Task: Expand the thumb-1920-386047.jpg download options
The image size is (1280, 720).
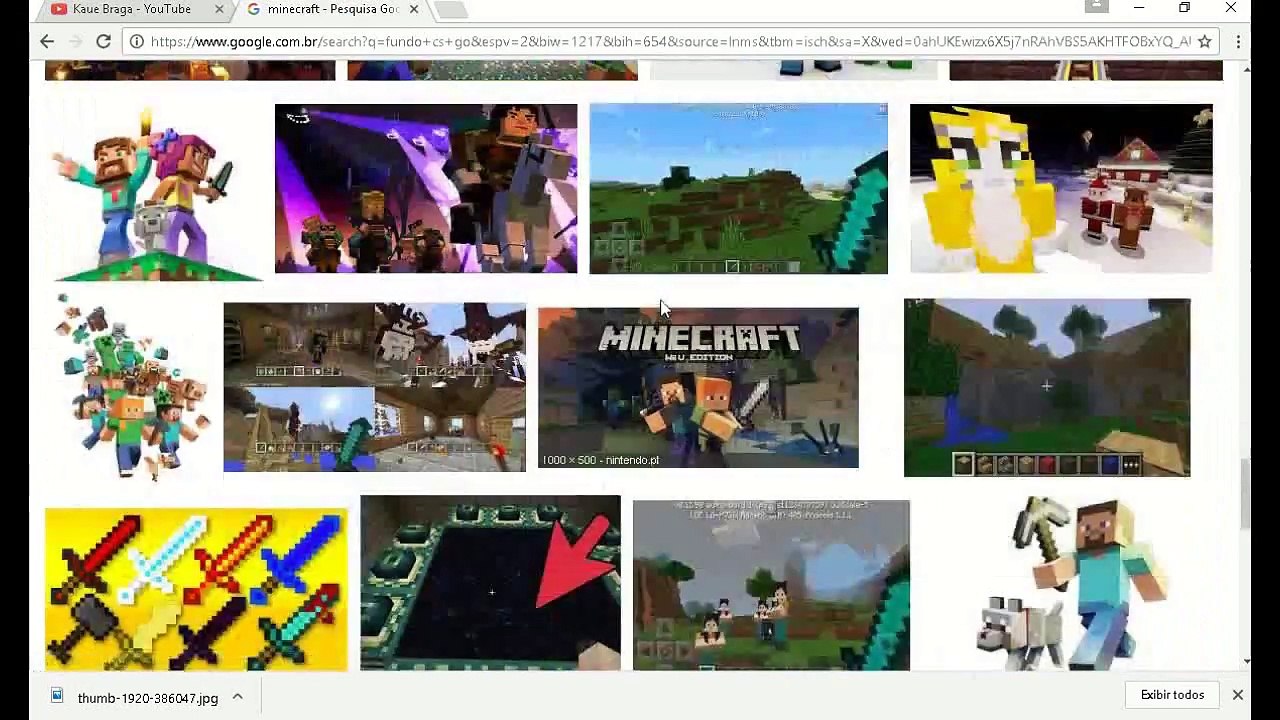Action: pos(237,696)
